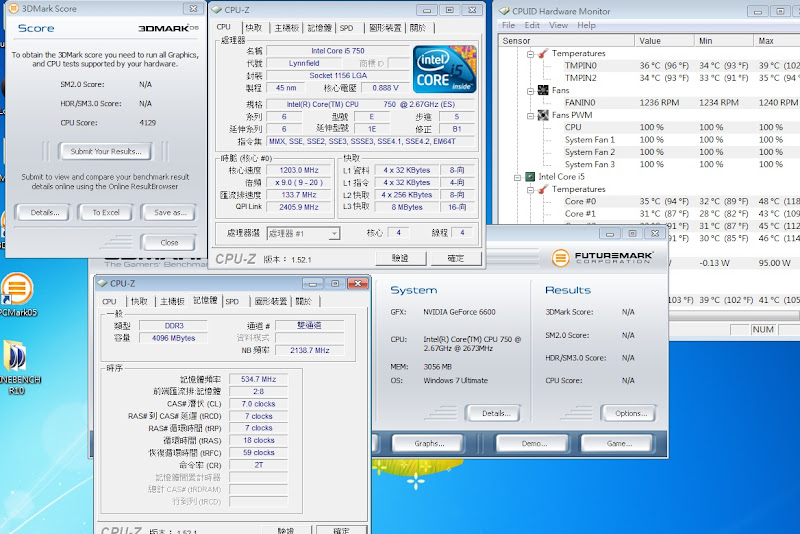Switch to SPD tab in lower CPU-Z window
This screenshot has width=800, height=534.
[x=232, y=301]
